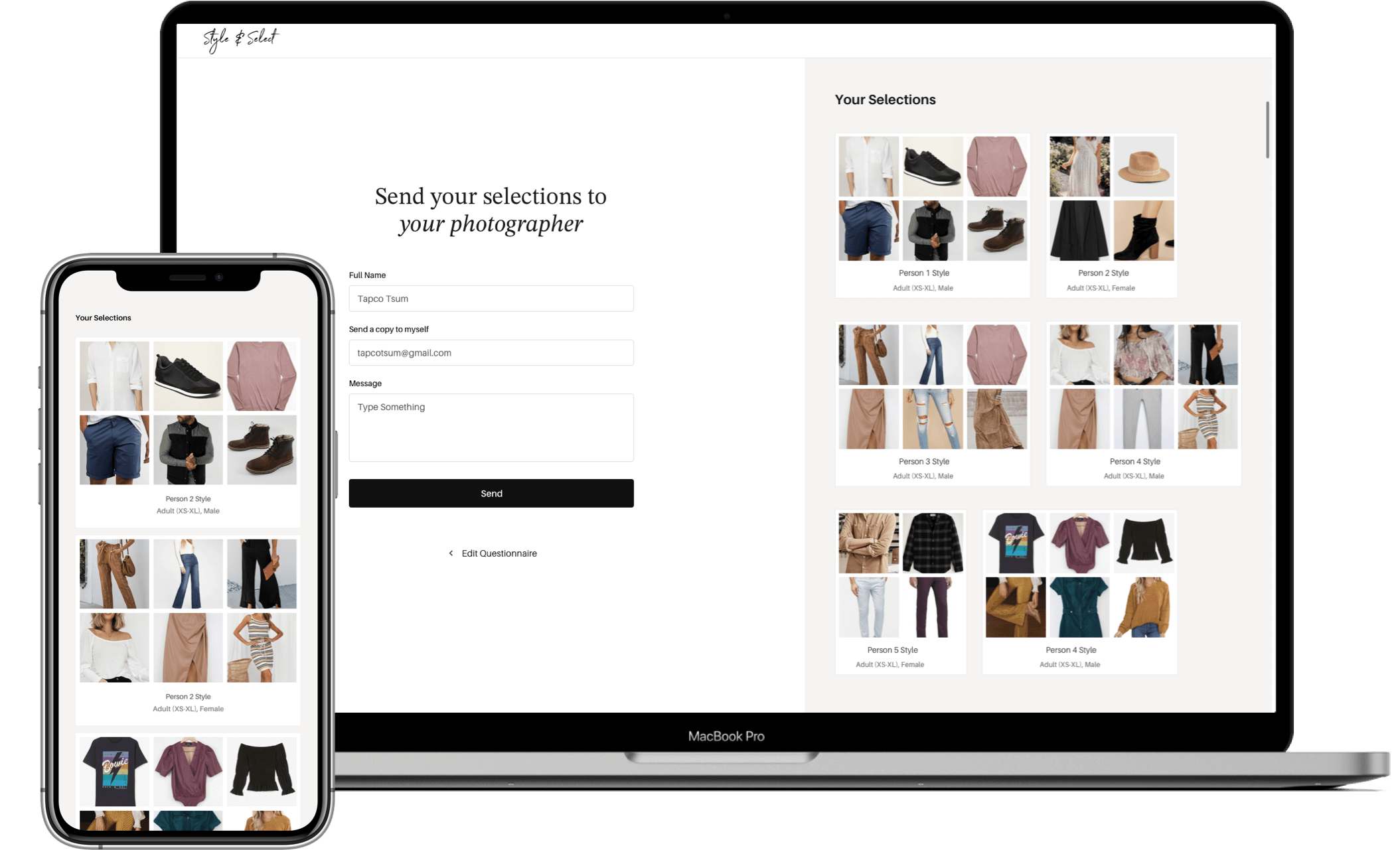Click the Message text area field
The image size is (1400, 850).
(x=490, y=429)
